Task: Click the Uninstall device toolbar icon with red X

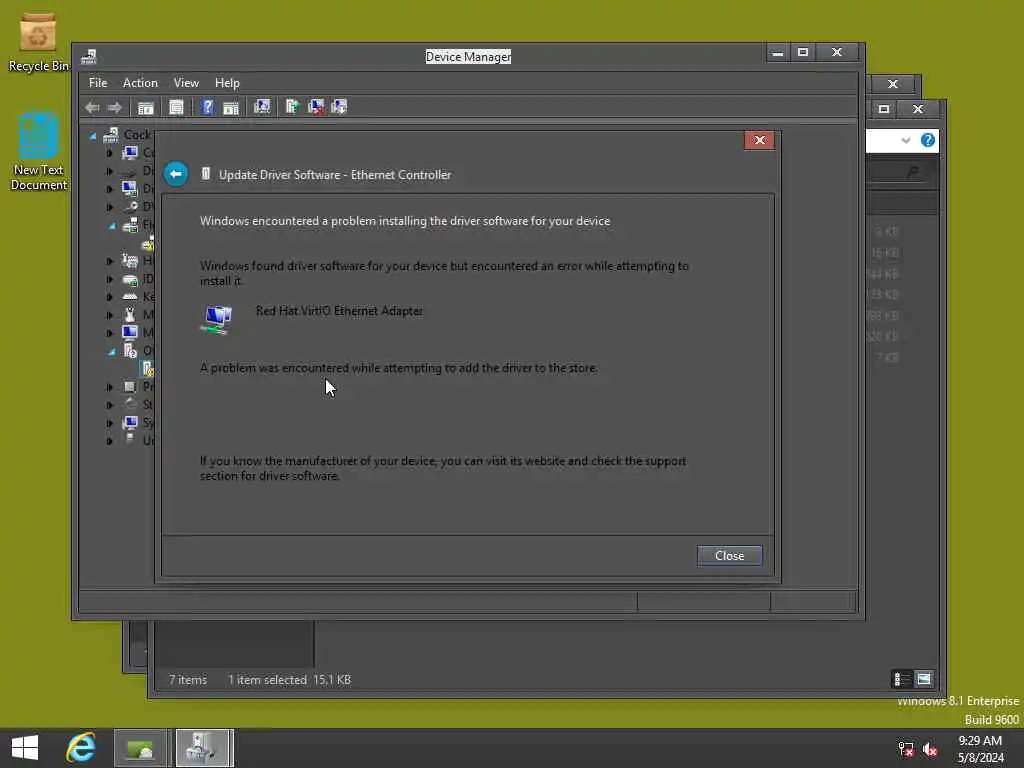Action: [x=316, y=107]
